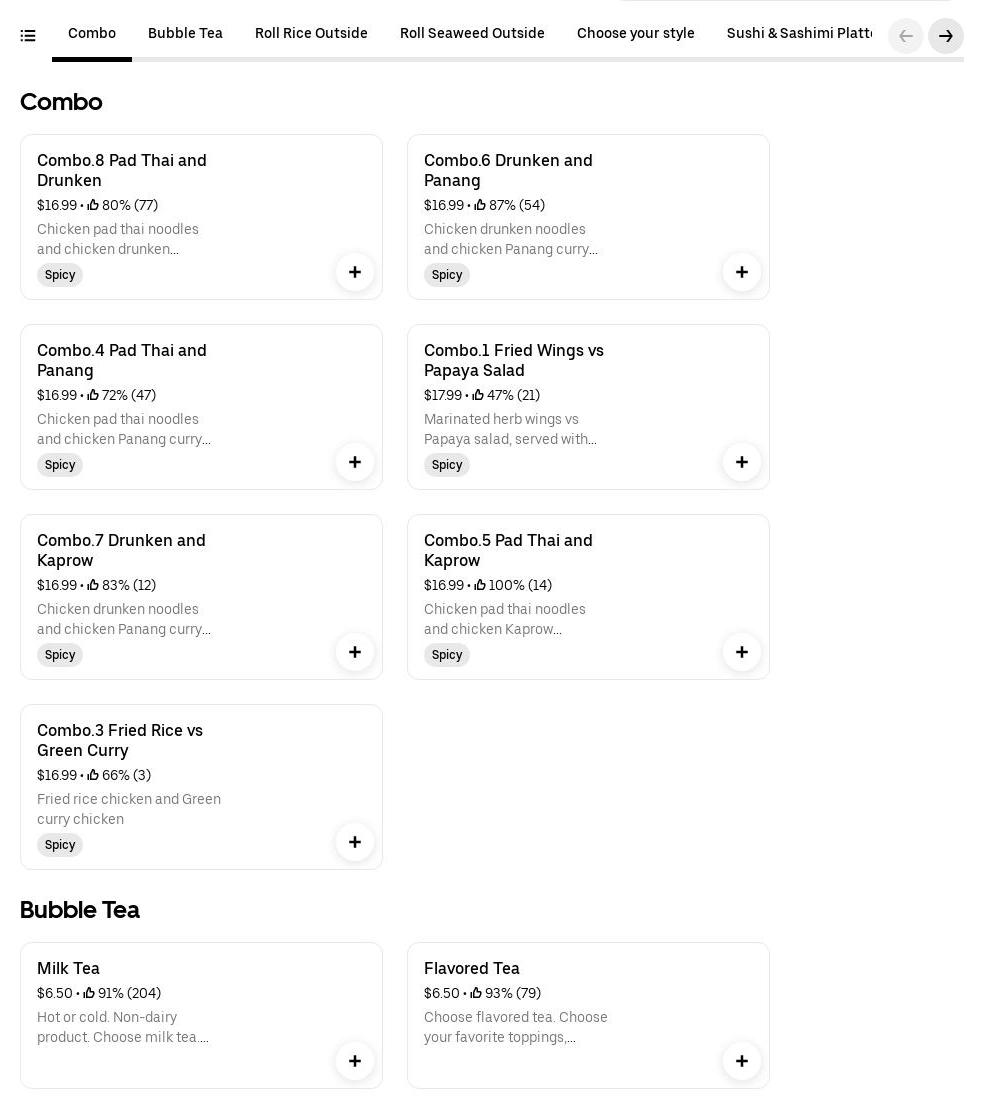The image size is (984, 1107).
Task: Add Combo.4 Pad Thai and Panang
Action: (355, 462)
